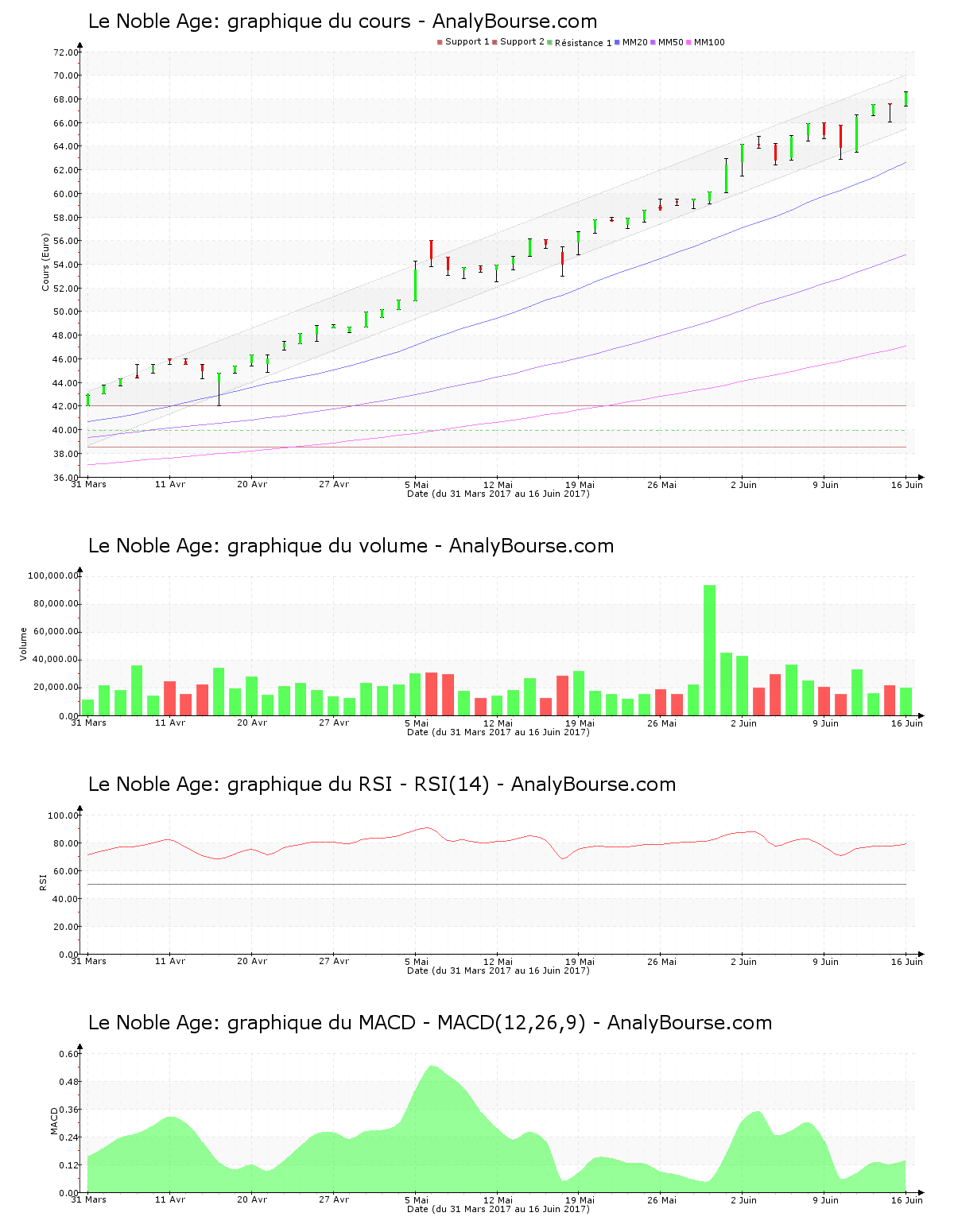Click '31 Mars' under the price chart

88,484
